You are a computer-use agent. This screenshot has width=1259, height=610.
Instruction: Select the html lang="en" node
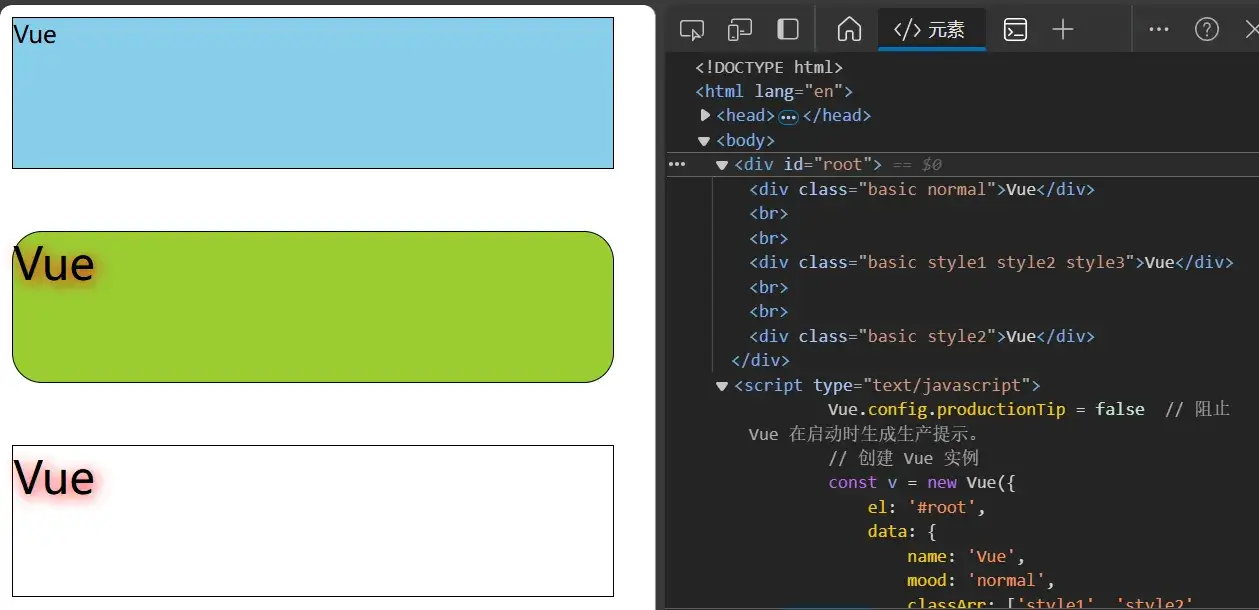click(x=774, y=91)
